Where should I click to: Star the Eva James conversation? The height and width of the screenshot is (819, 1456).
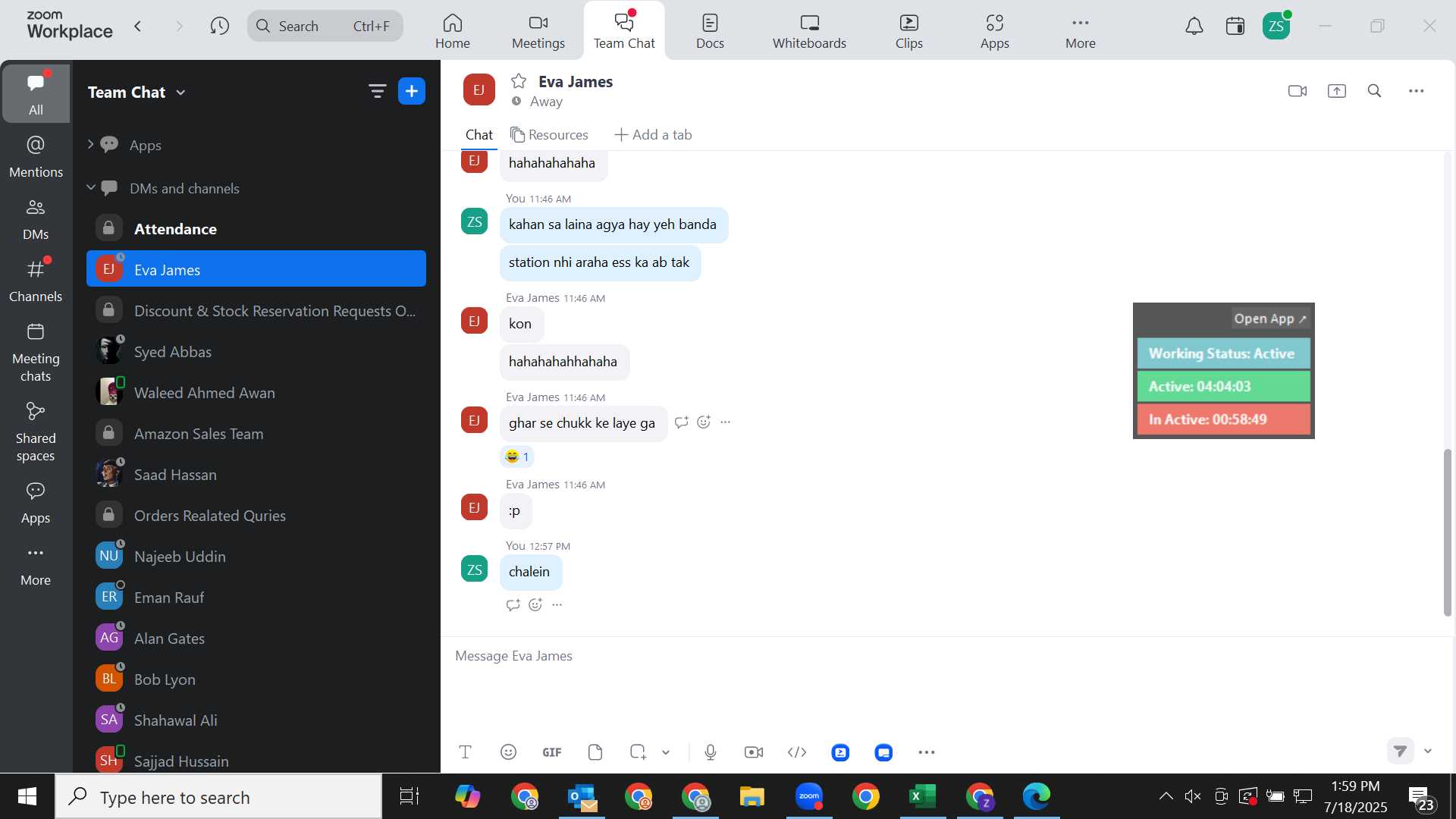(x=519, y=81)
